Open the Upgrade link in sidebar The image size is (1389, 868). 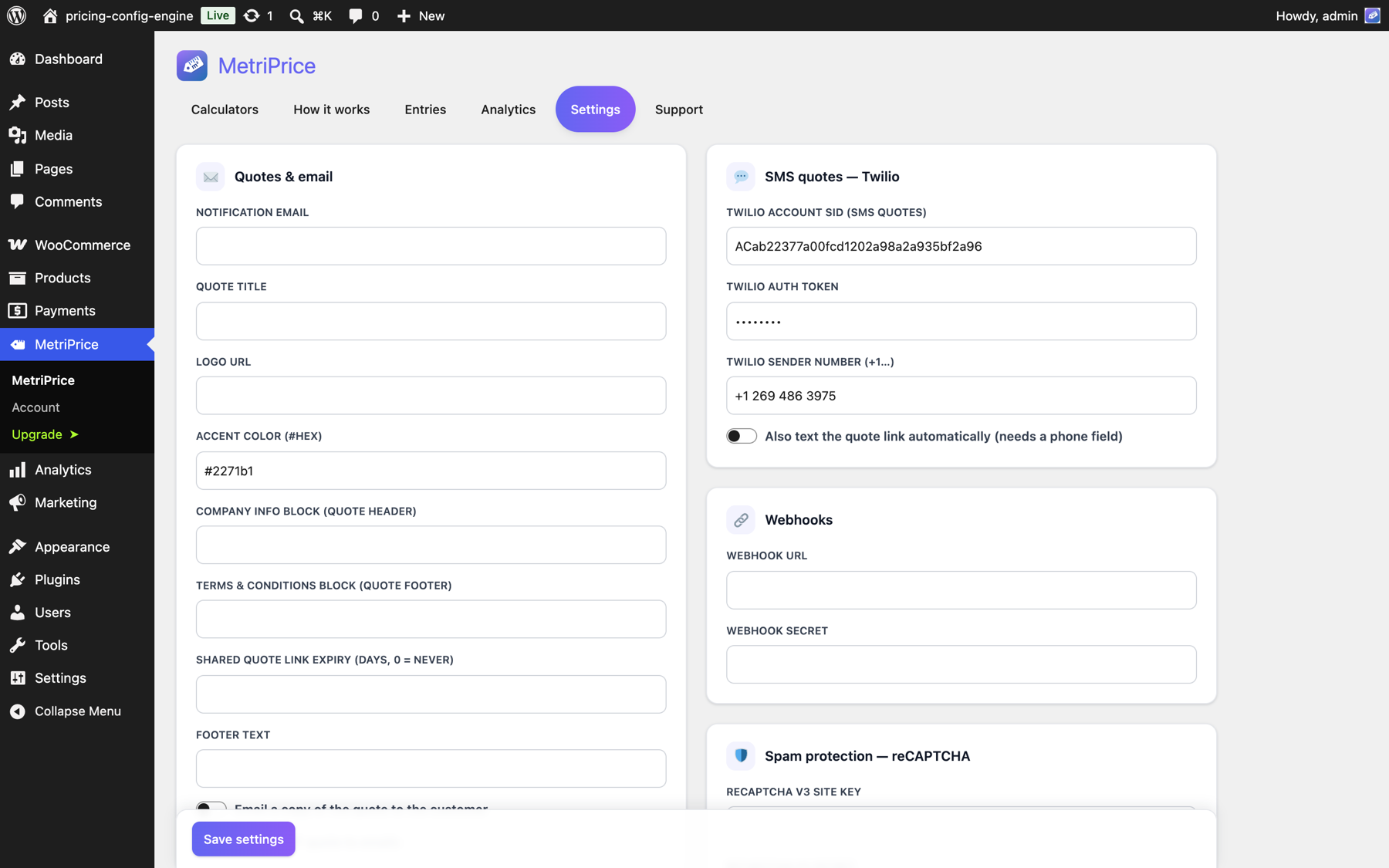[x=45, y=434]
